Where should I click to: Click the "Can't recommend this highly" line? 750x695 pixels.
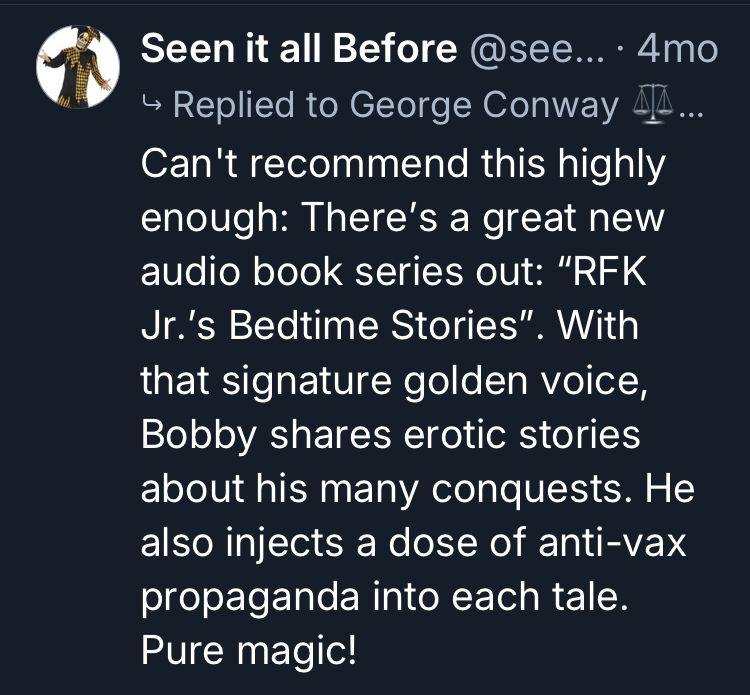(402, 163)
